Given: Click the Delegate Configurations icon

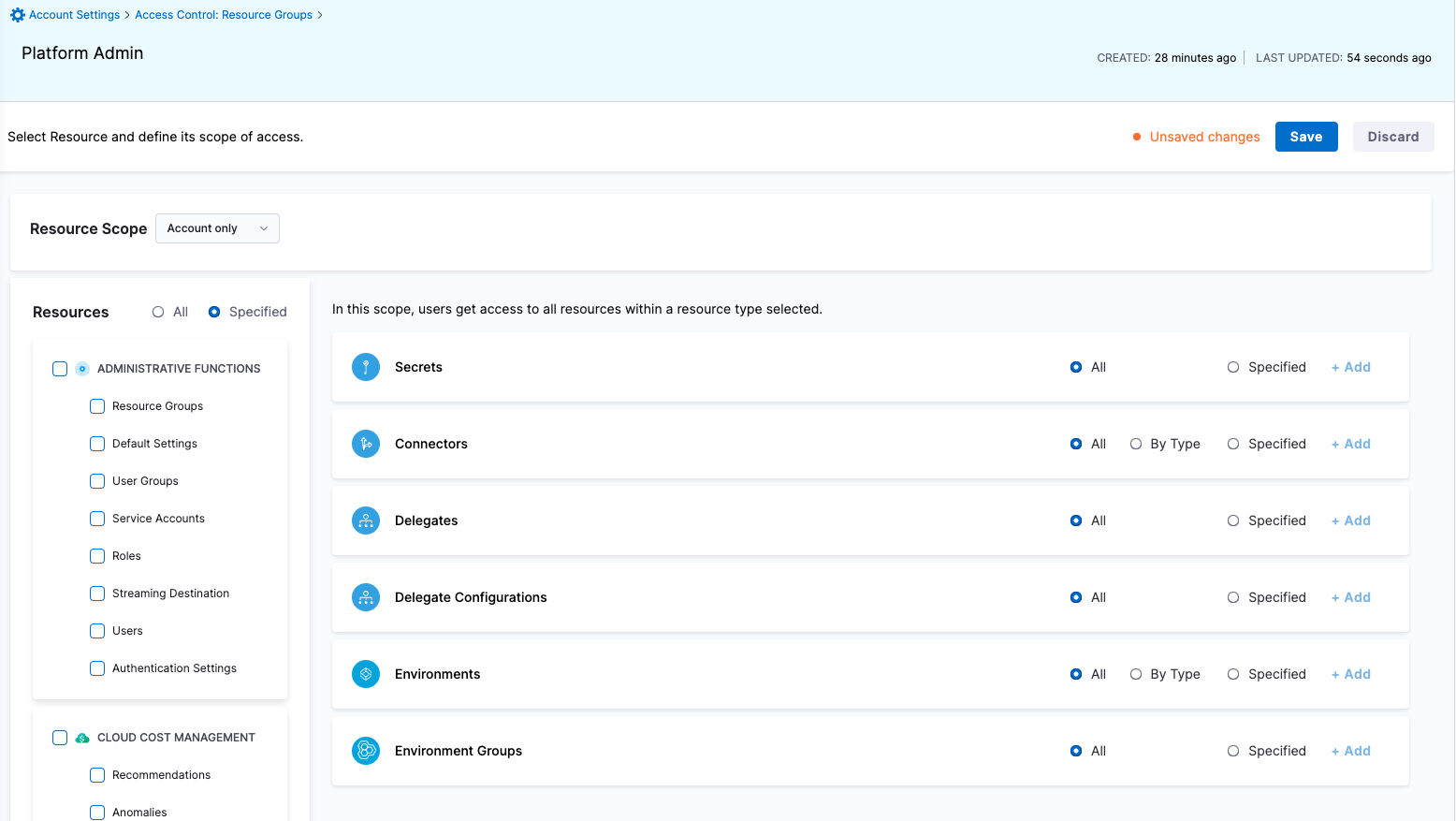Looking at the screenshot, I should [x=366, y=597].
